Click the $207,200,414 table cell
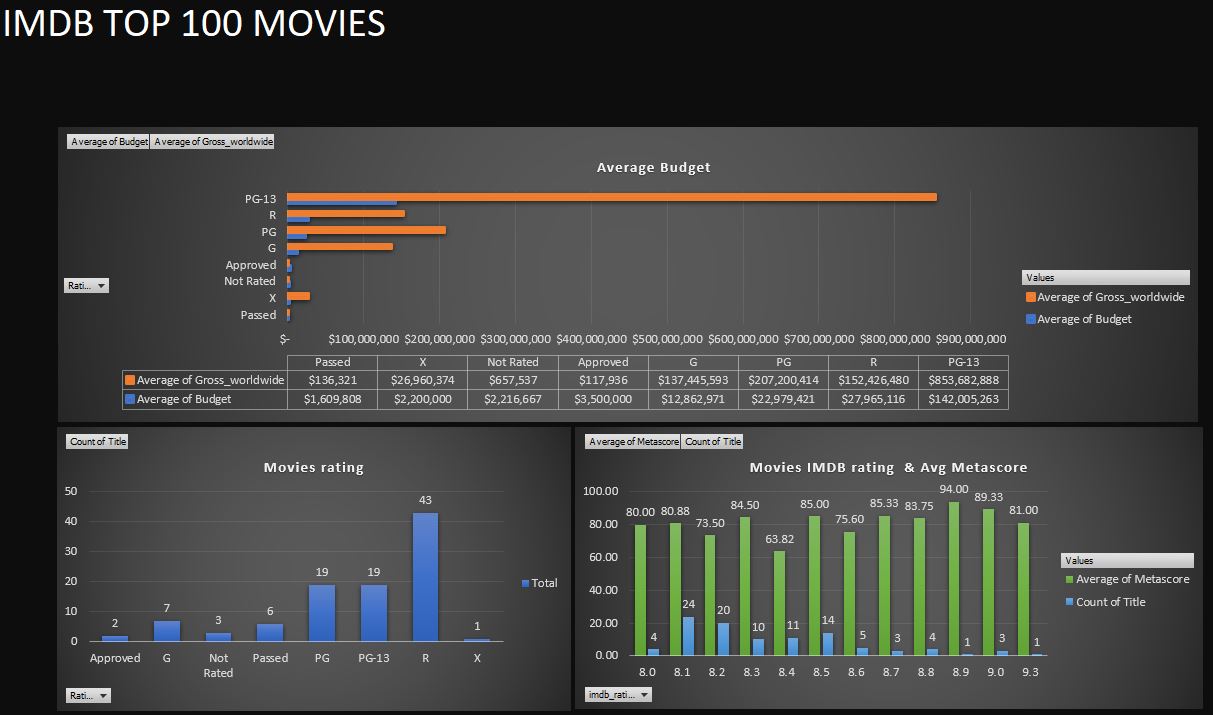 [x=783, y=380]
